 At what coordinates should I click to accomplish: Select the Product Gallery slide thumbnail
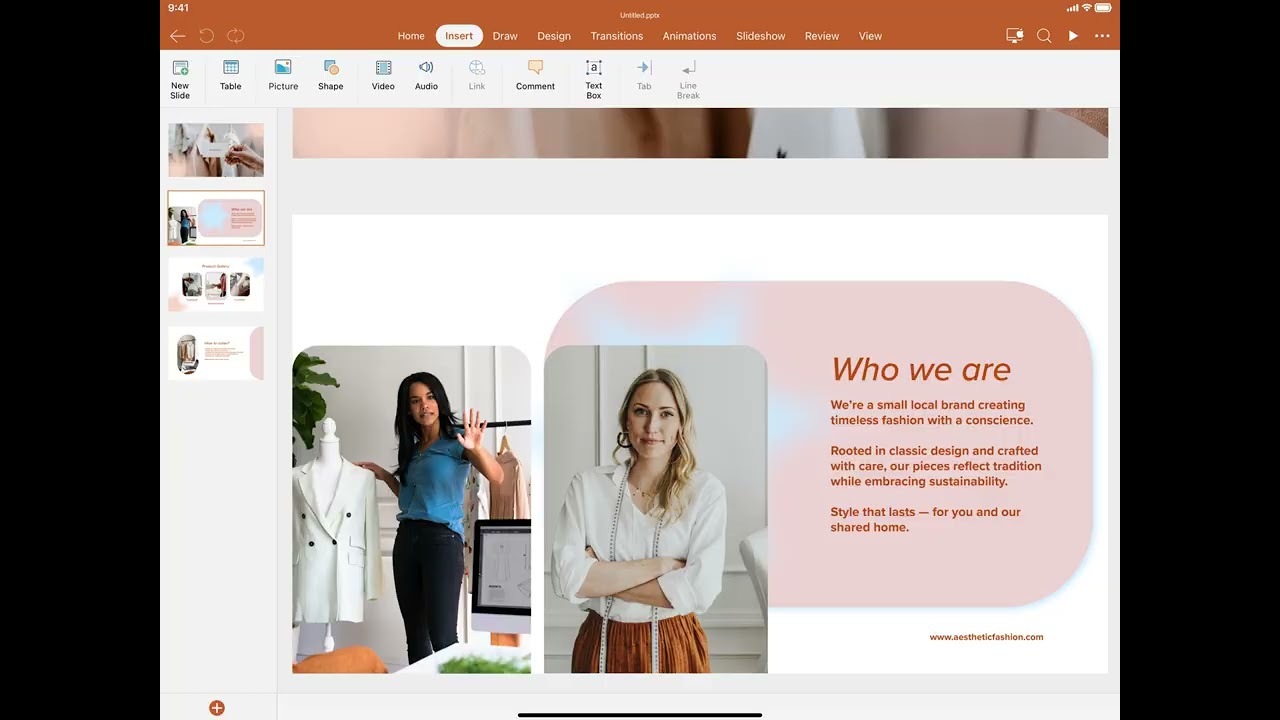pos(216,285)
